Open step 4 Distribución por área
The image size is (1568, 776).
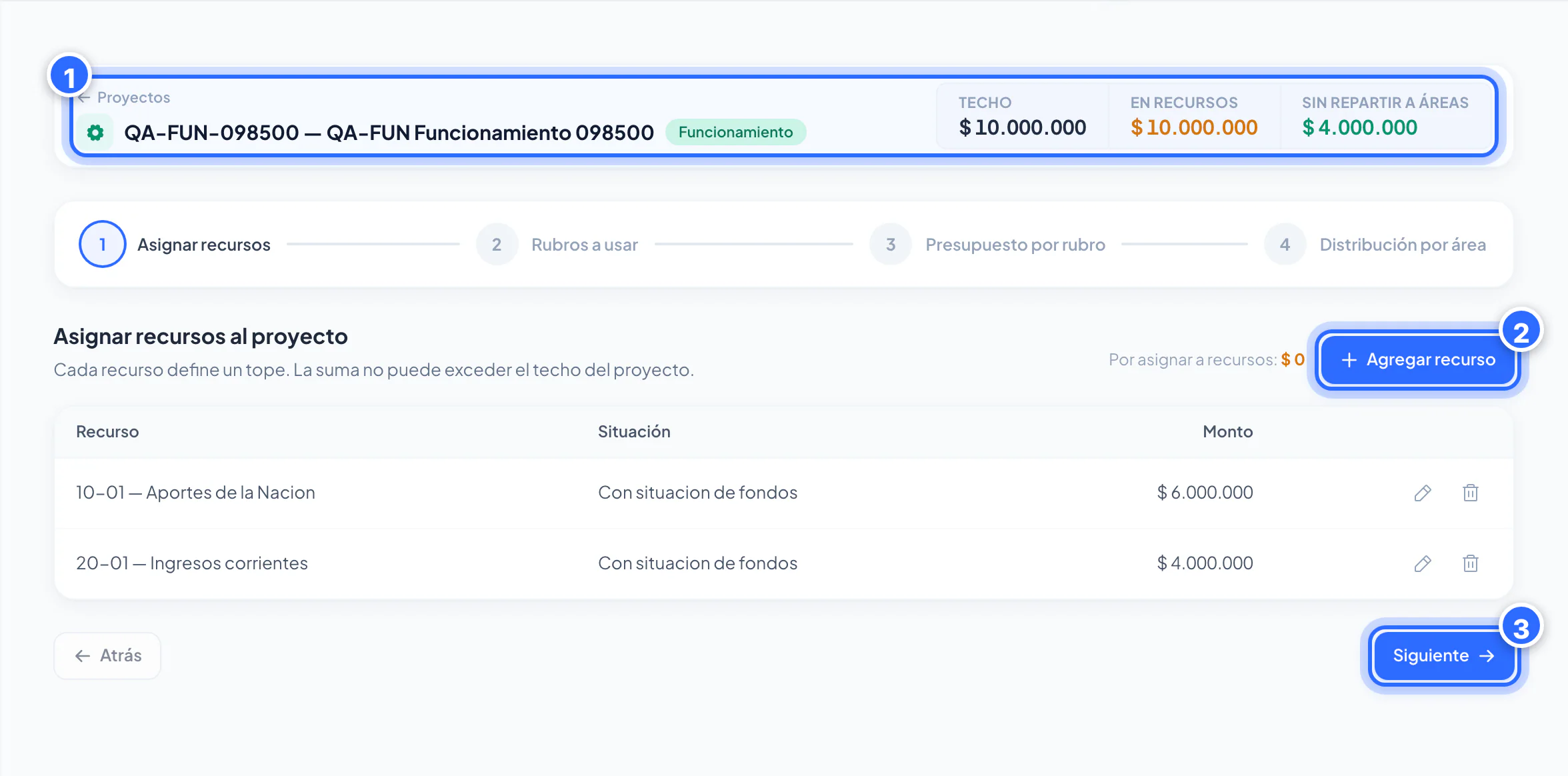(x=1375, y=245)
